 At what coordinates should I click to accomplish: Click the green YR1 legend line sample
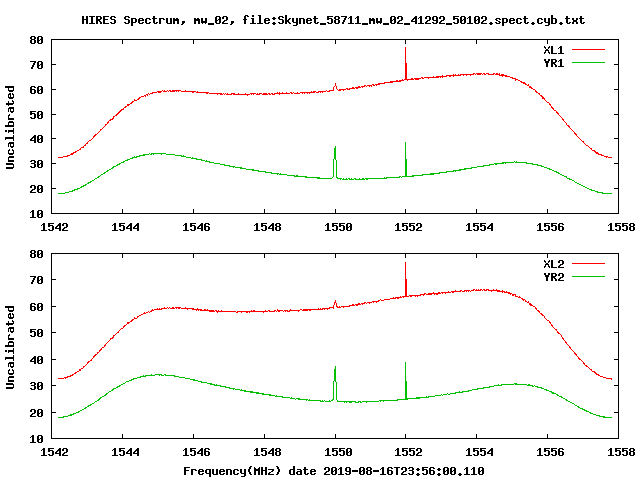tap(588, 63)
